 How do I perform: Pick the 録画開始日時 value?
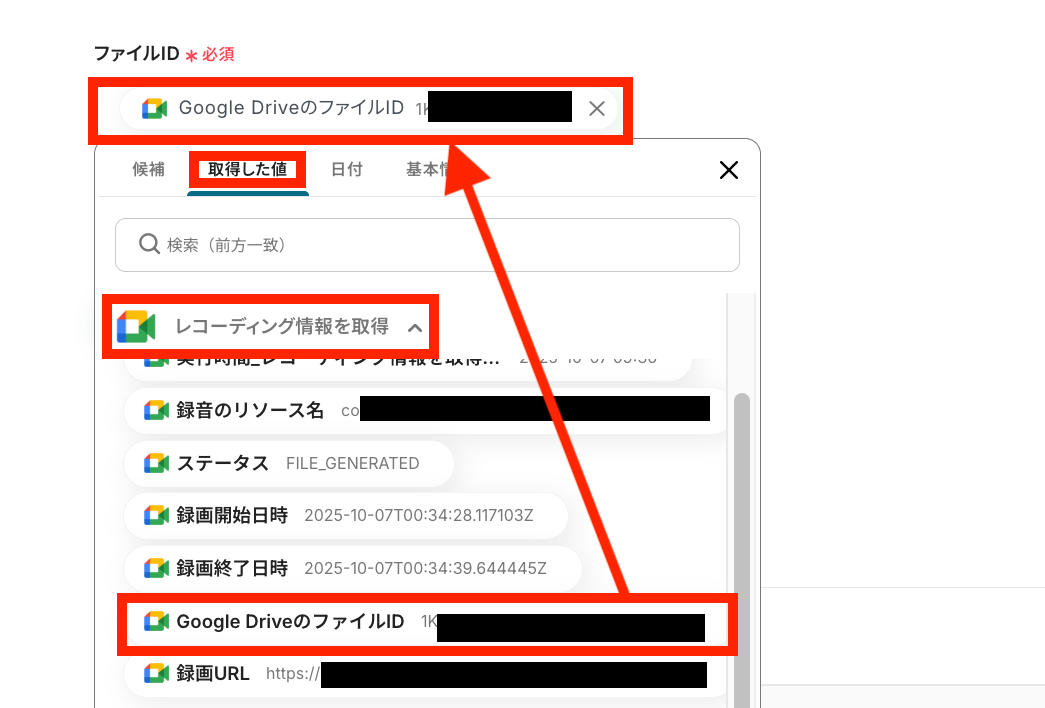click(346, 515)
